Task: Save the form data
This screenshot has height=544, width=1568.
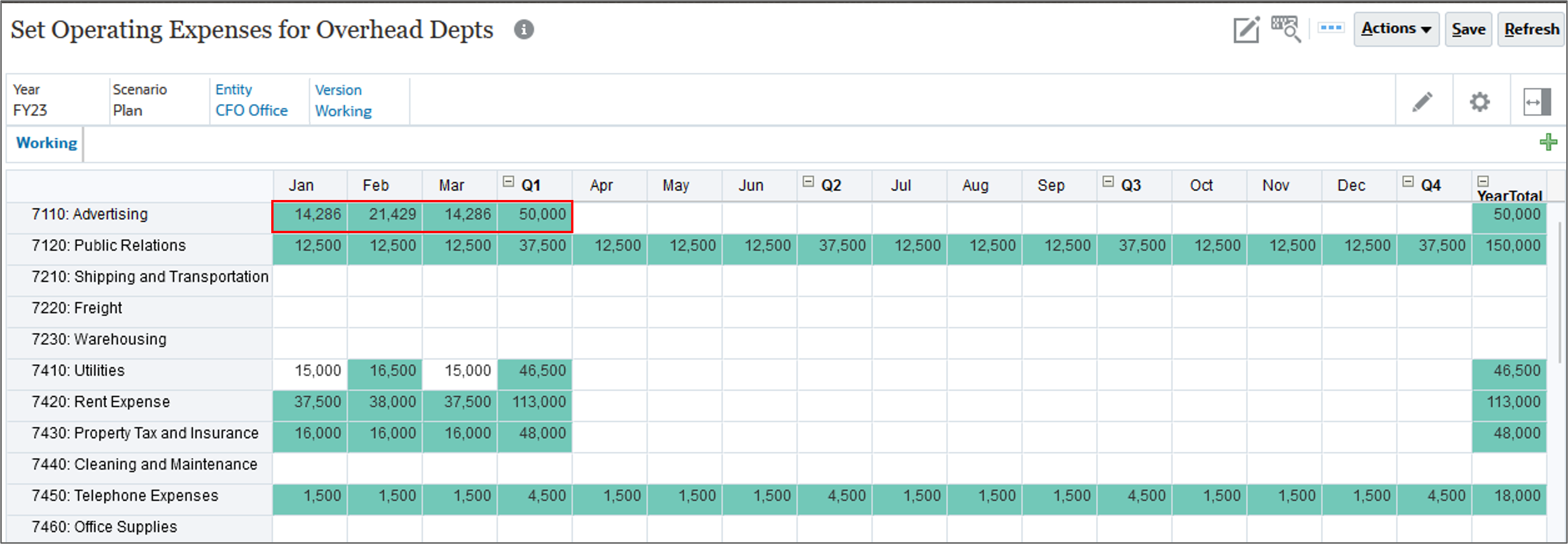Action: (1468, 29)
